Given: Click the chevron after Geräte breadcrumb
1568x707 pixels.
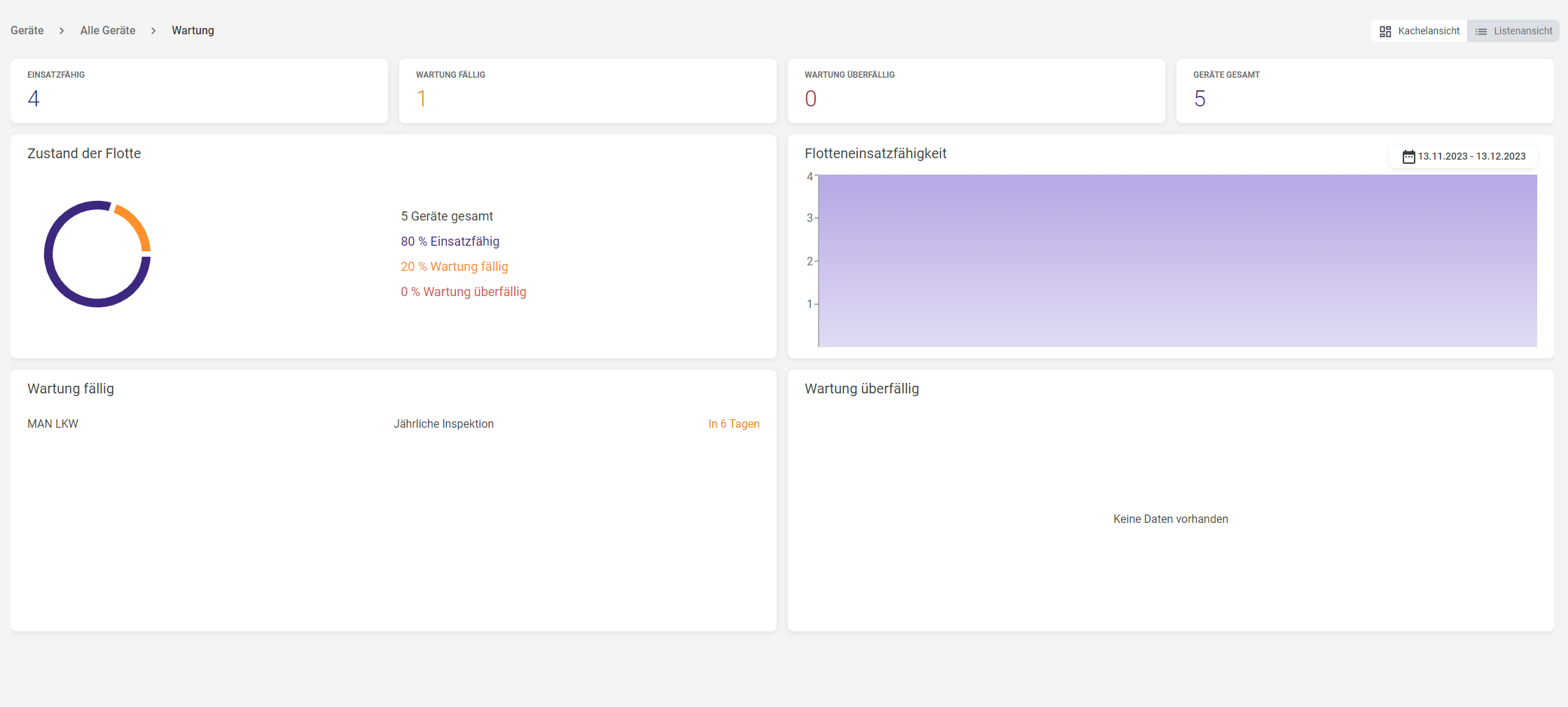Looking at the screenshot, I should (x=62, y=31).
